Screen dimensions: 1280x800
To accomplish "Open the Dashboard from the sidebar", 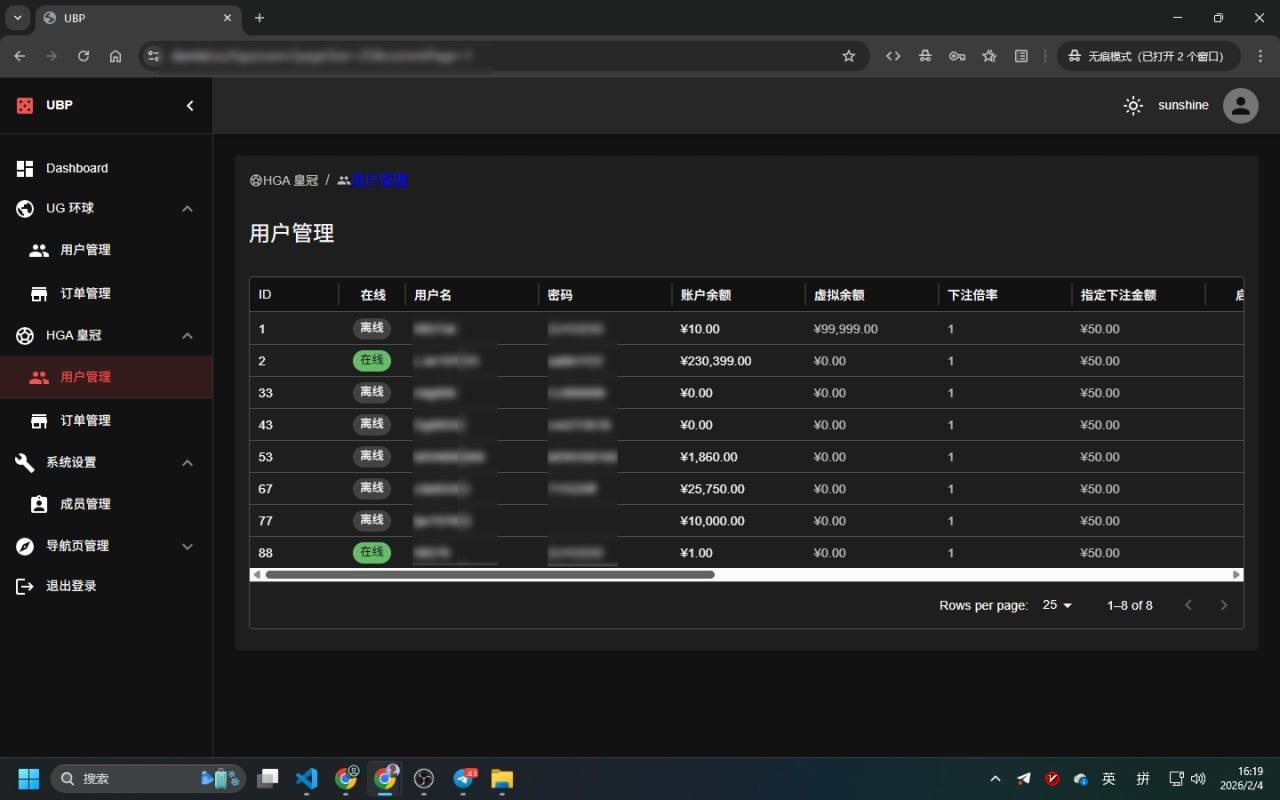I will pyautogui.click(x=76, y=168).
